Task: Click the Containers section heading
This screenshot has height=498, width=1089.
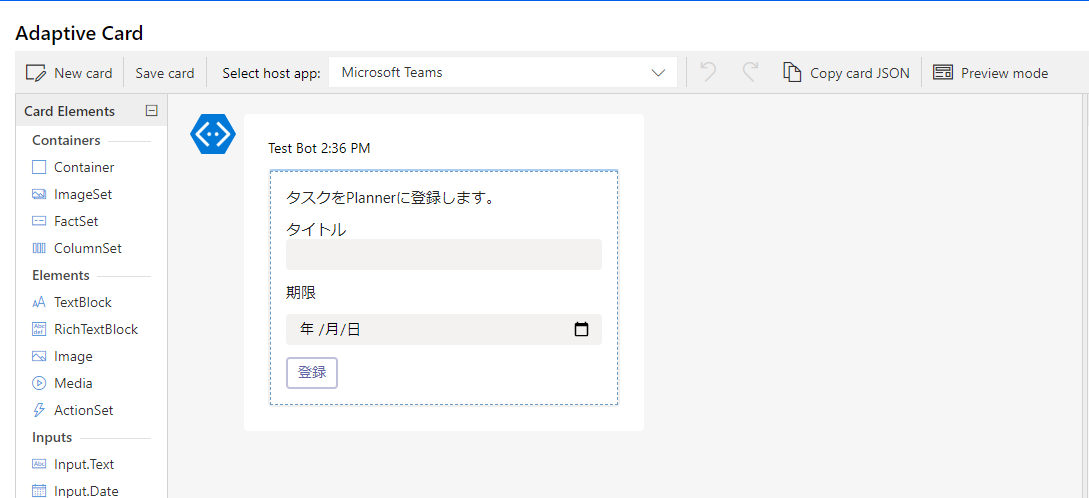Action: [66, 140]
